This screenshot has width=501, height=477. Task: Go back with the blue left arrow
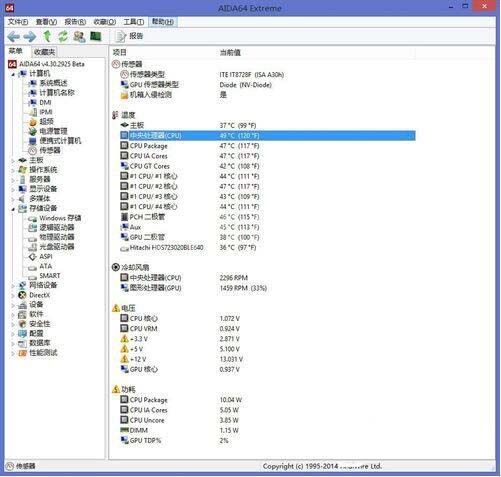[13, 36]
